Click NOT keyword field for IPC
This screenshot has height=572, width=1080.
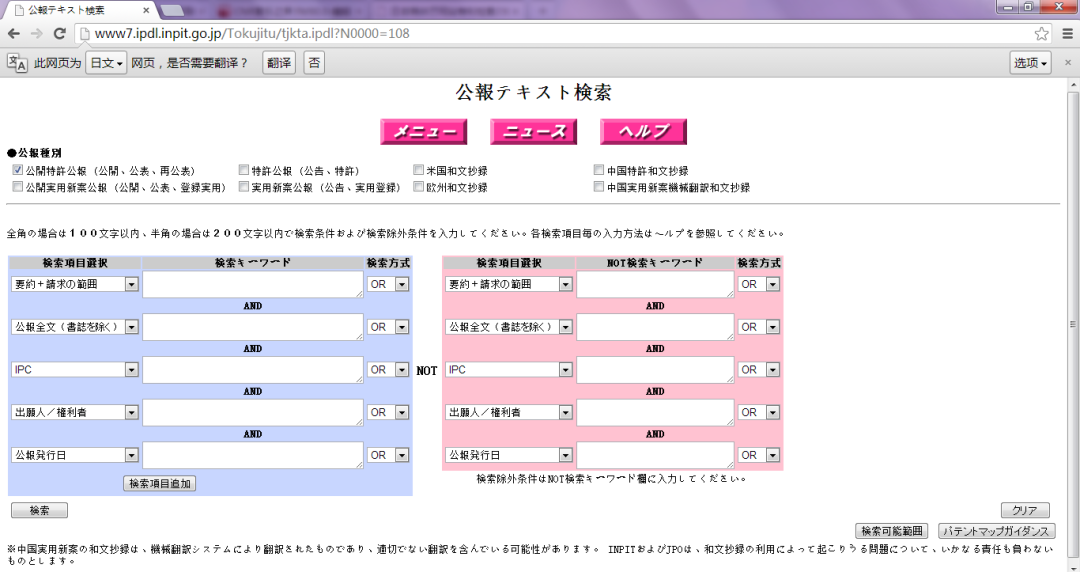coord(655,369)
